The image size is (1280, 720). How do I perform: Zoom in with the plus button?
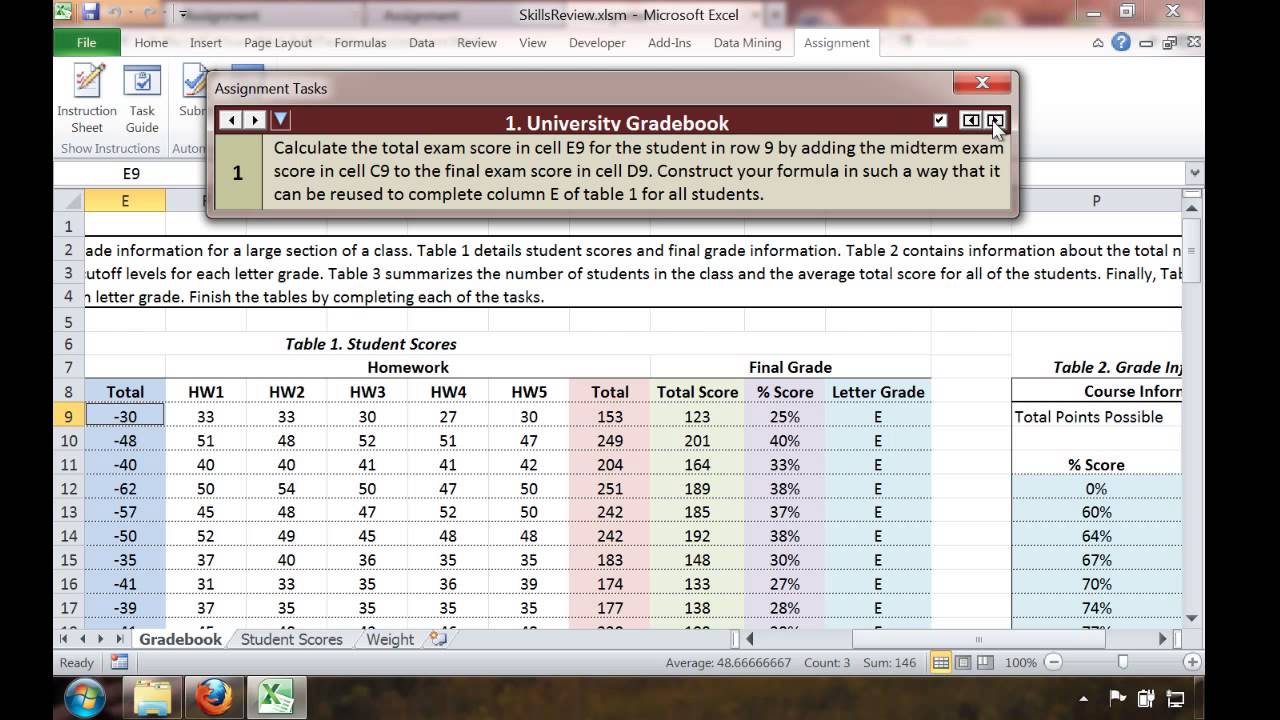tap(1192, 662)
